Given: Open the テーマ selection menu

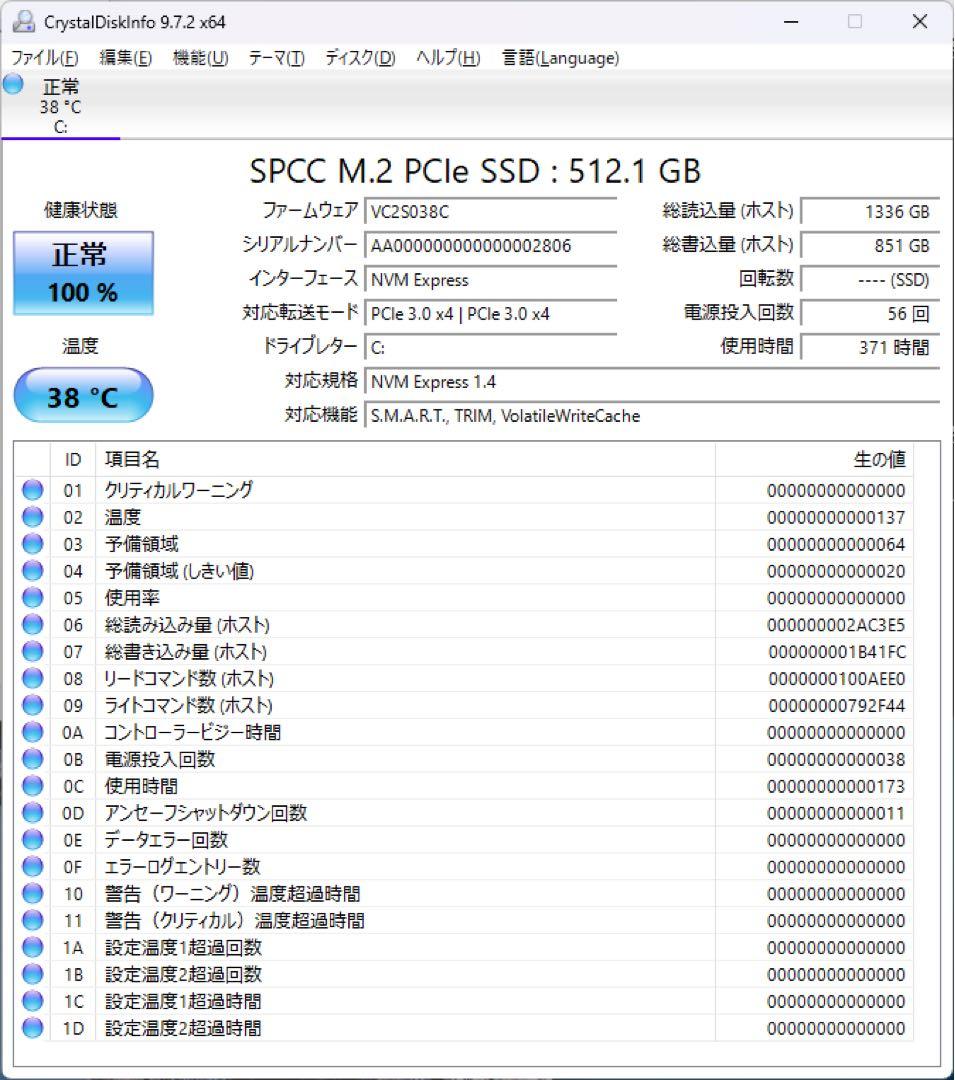Looking at the screenshot, I should [x=273, y=58].
